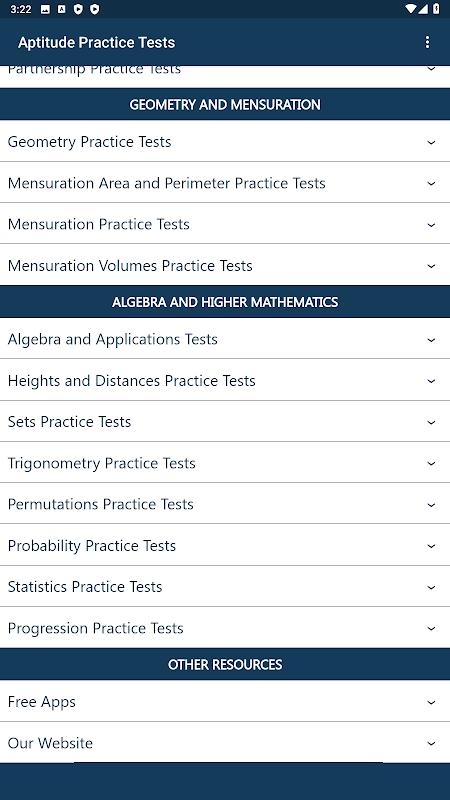Select Sets Practice Tests item
This screenshot has width=450, height=800.
[225, 422]
